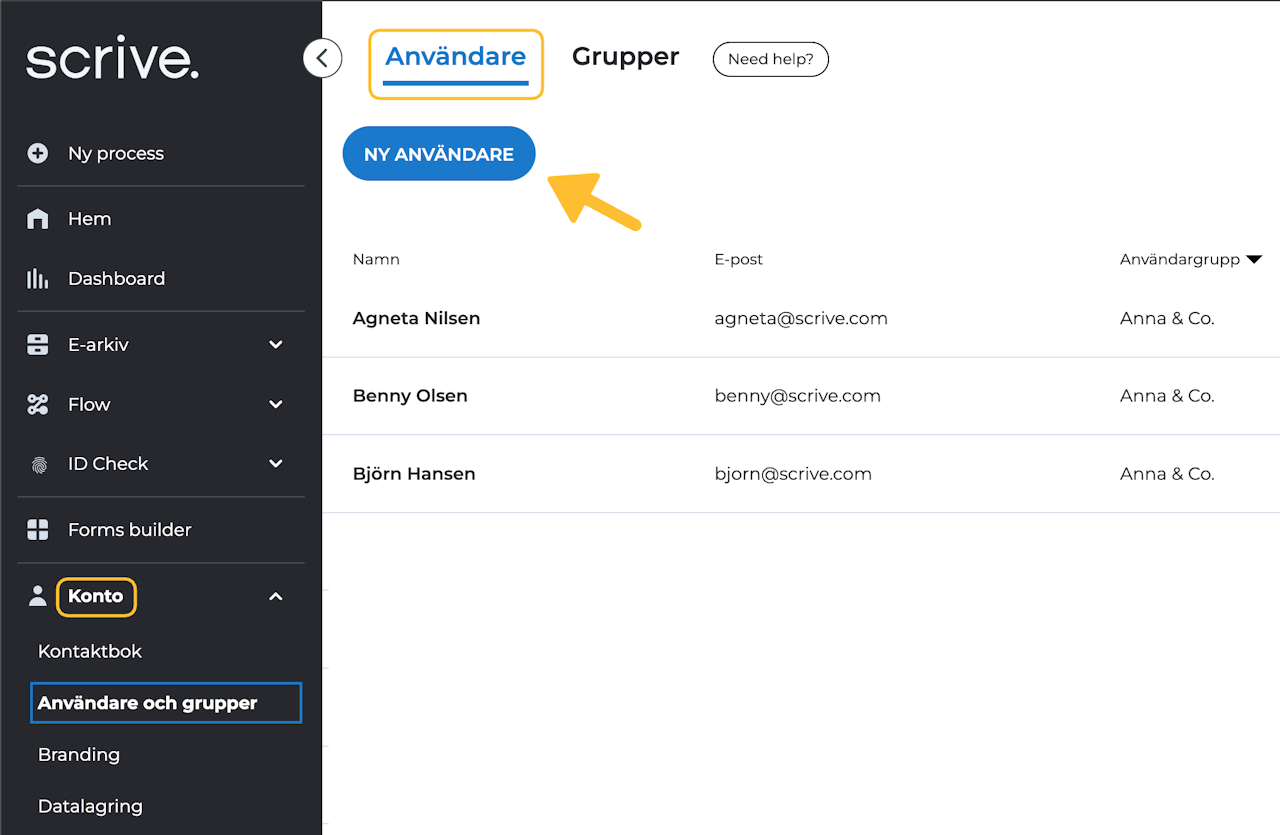Open Ny process from the sidebar

(116, 153)
